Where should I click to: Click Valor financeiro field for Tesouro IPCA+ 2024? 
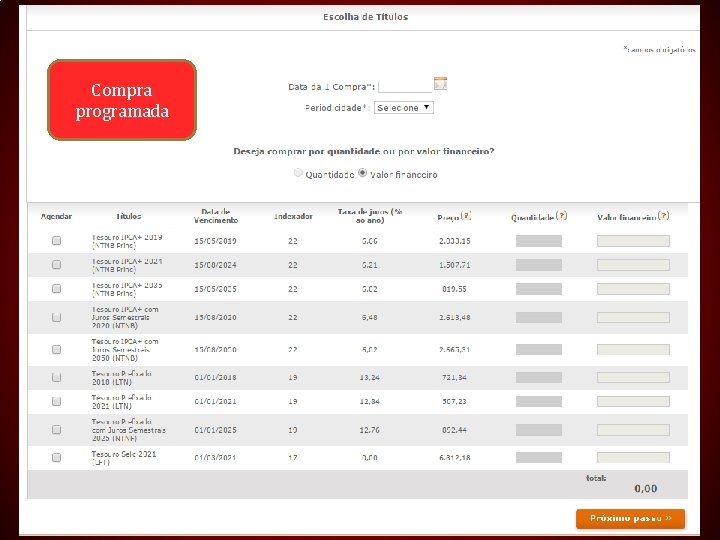click(633, 264)
